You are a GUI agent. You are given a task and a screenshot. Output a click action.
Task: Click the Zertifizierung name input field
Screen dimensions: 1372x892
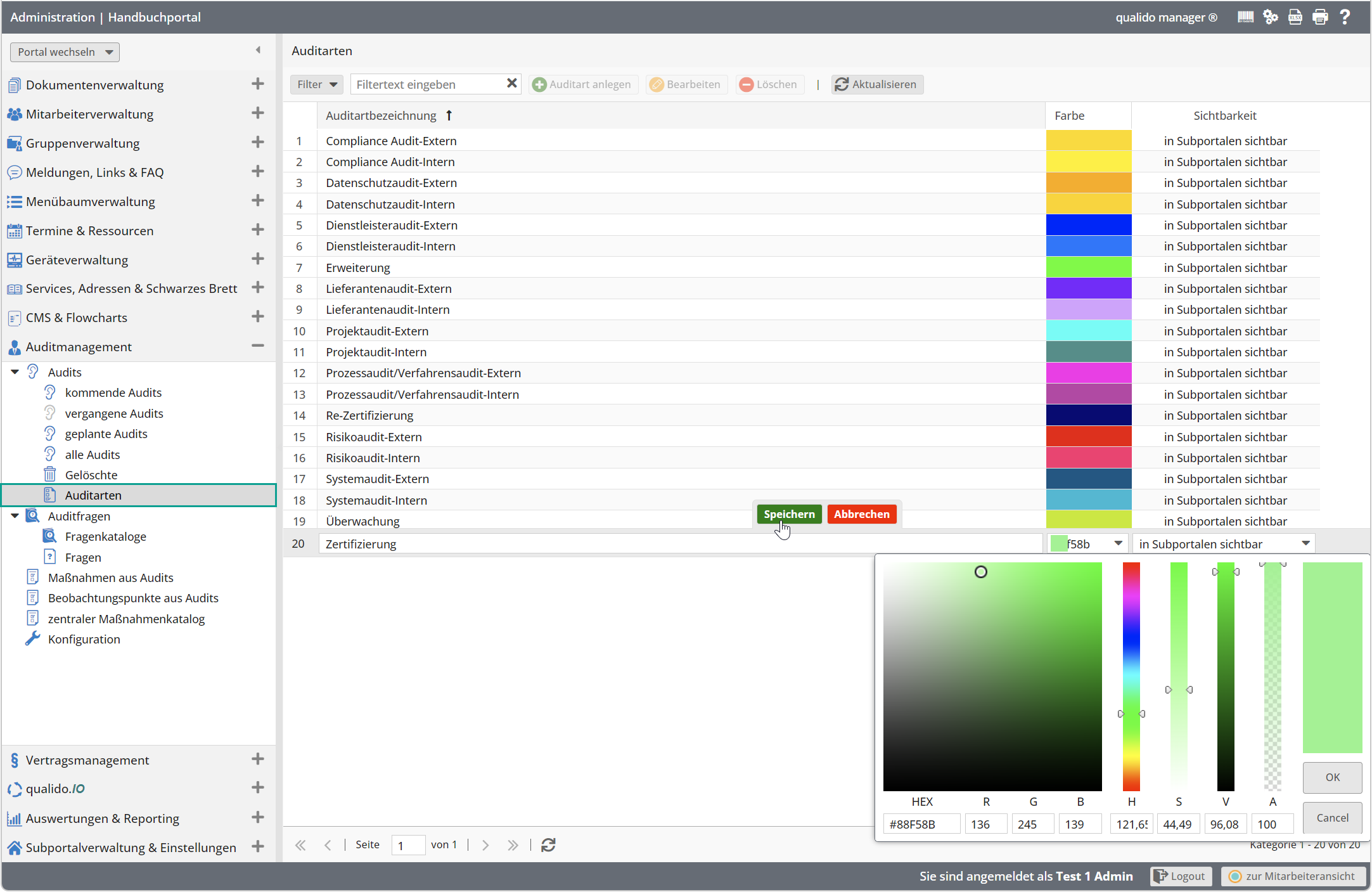point(681,544)
